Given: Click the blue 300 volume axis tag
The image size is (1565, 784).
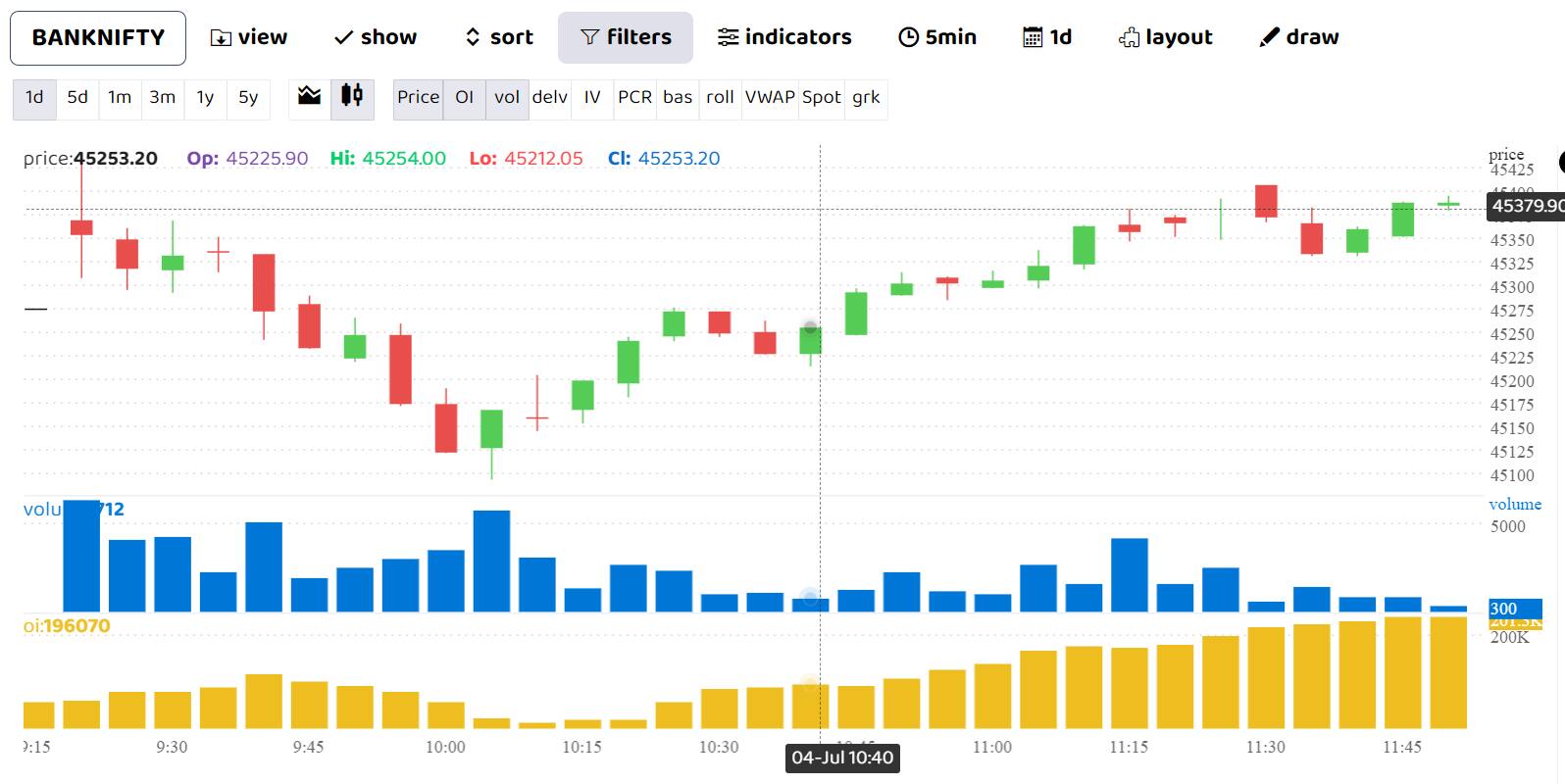Looking at the screenshot, I should [1516, 609].
